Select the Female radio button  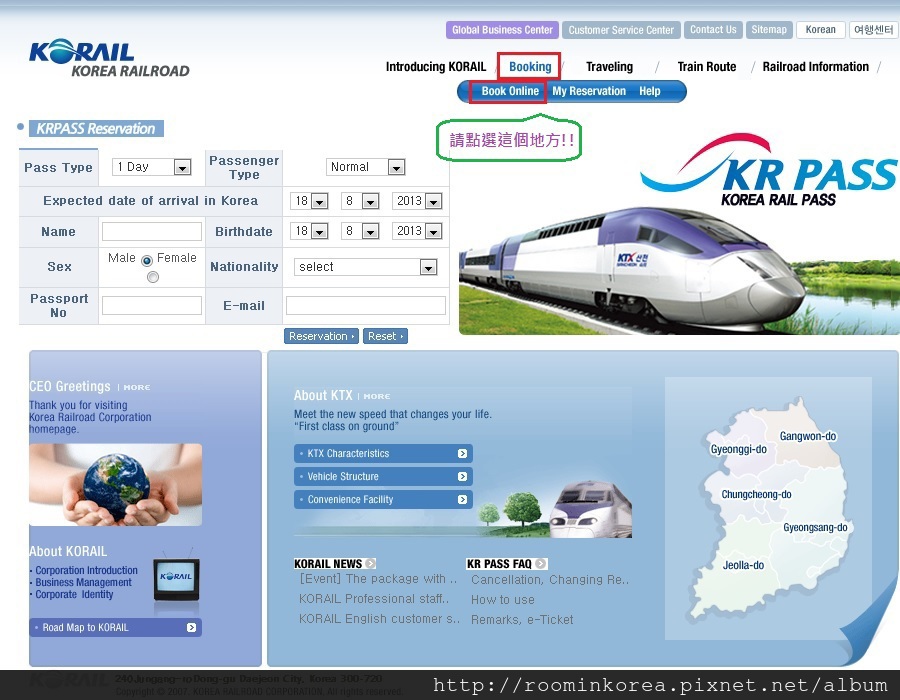point(153,277)
